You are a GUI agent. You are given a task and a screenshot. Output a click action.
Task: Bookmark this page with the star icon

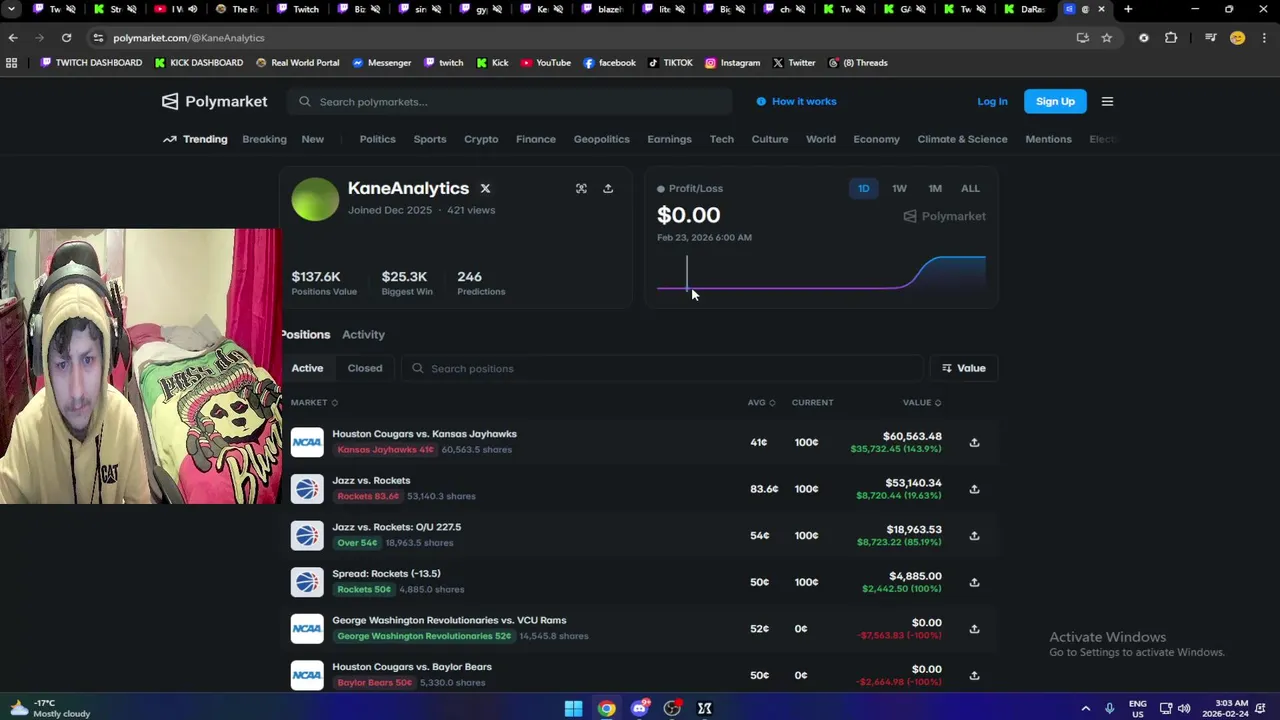click(x=1106, y=38)
